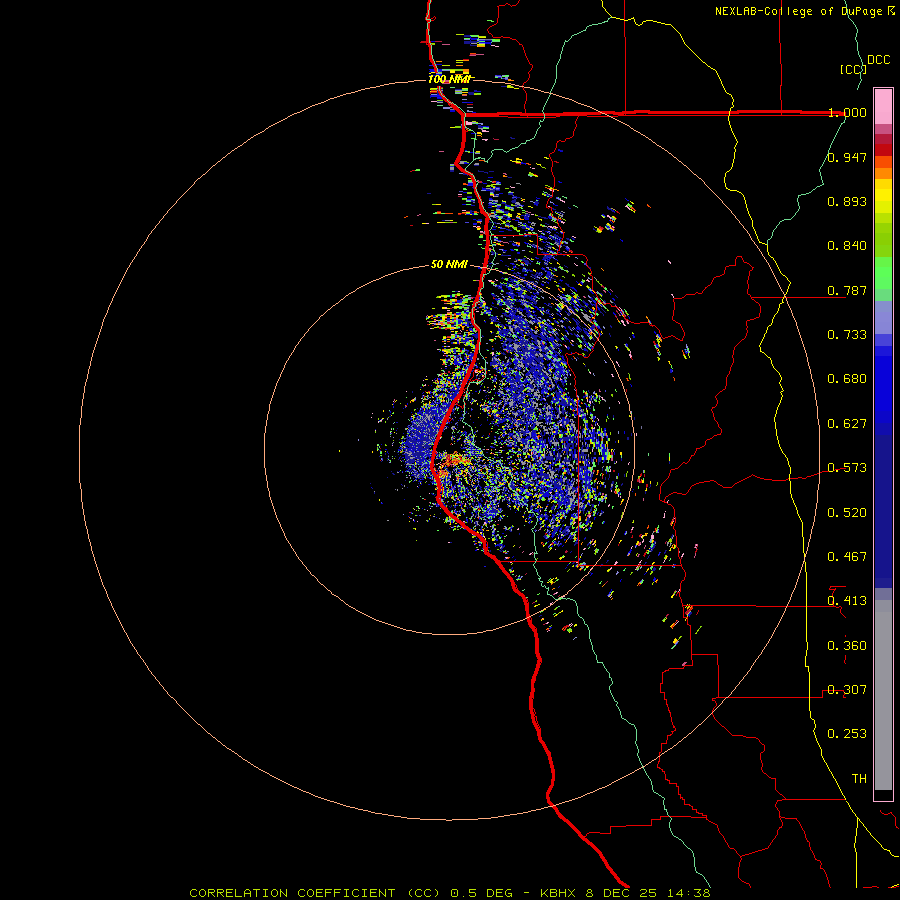Click the 0.467 scale value
Viewport: 900px width, 900px height.
click(x=847, y=557)
